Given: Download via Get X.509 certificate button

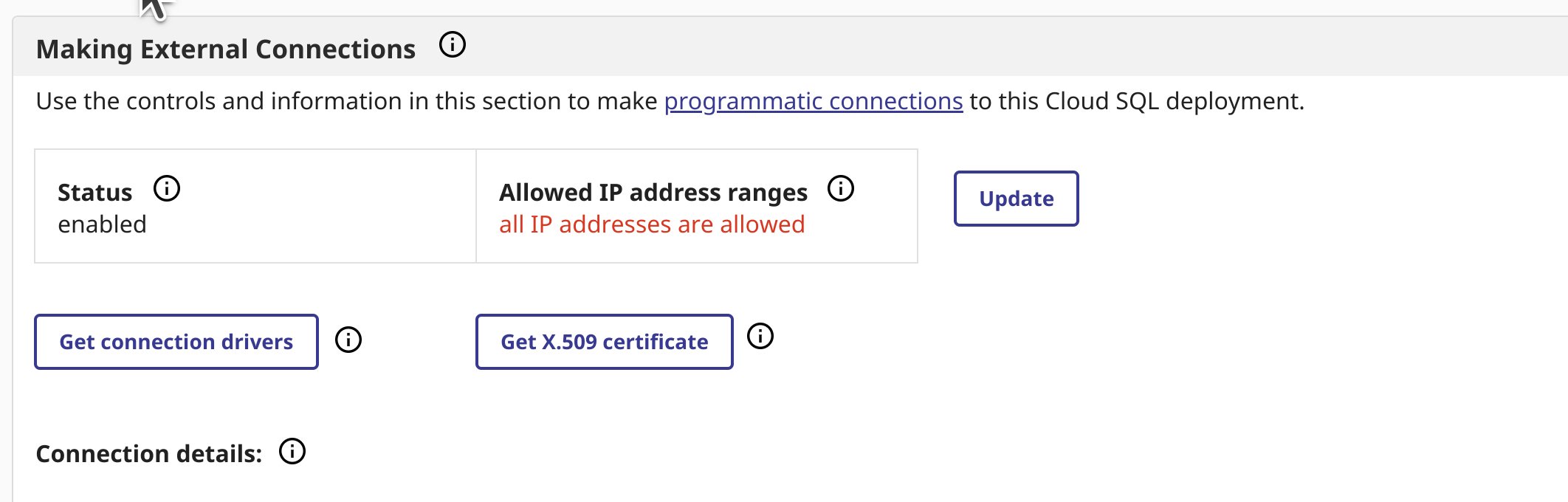Looking at the screenshot, I should coord(605,342).
